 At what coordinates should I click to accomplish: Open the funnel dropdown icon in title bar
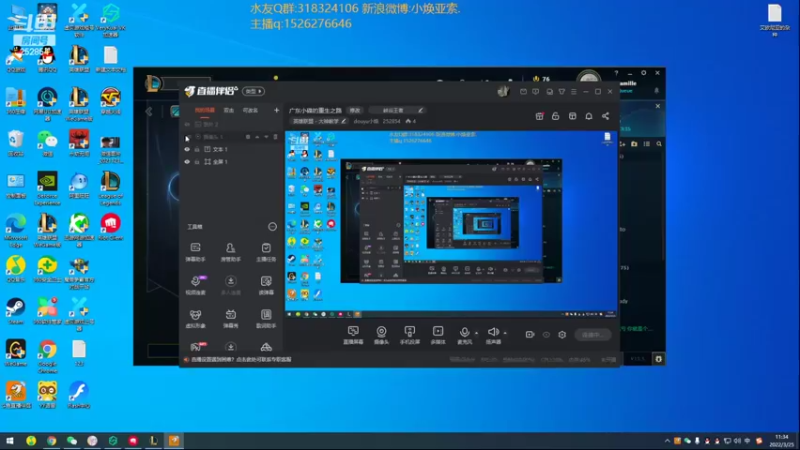pyautogui.click(x=562, y=92)
